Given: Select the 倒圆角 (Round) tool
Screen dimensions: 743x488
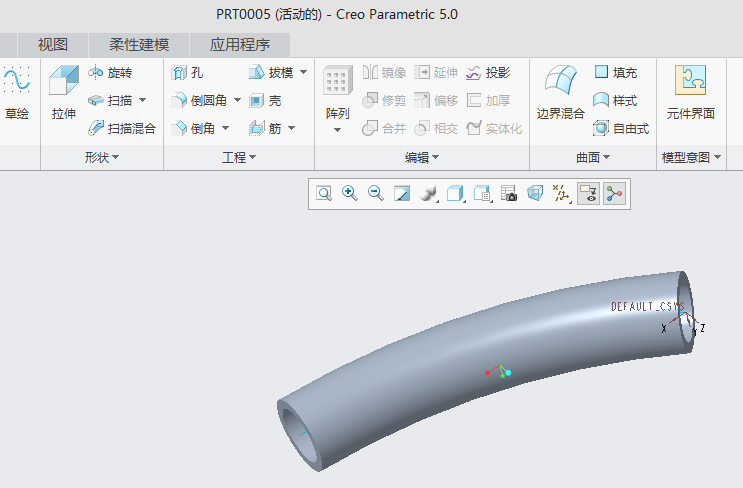Looking at the screenshot, I should click(200, 100).
